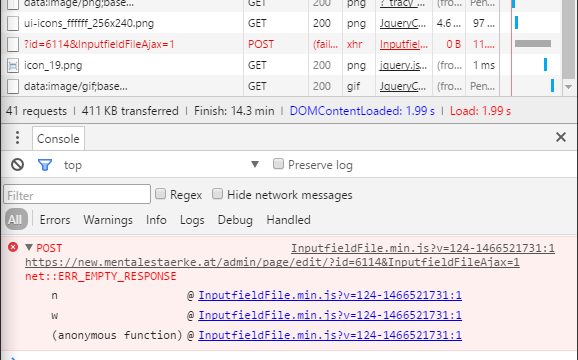Open the anonymous function source link
The width and height of the screenshot is (578, 360).
330,335
